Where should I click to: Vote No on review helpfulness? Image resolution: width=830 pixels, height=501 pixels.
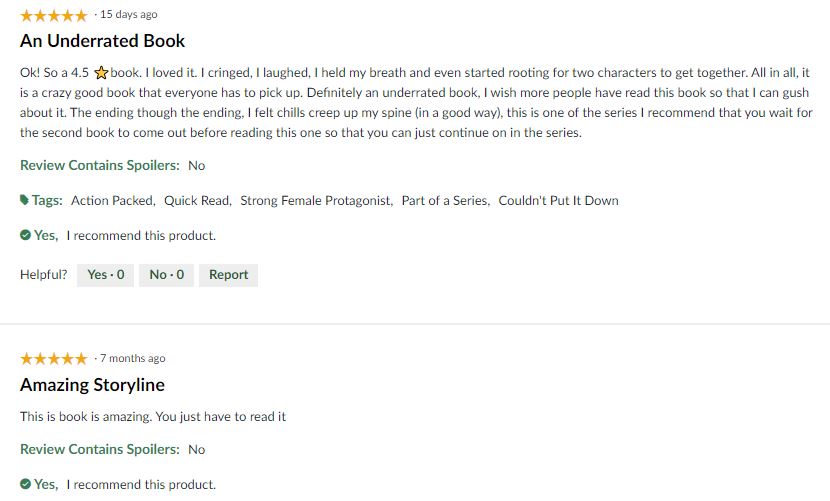[166, 275]
